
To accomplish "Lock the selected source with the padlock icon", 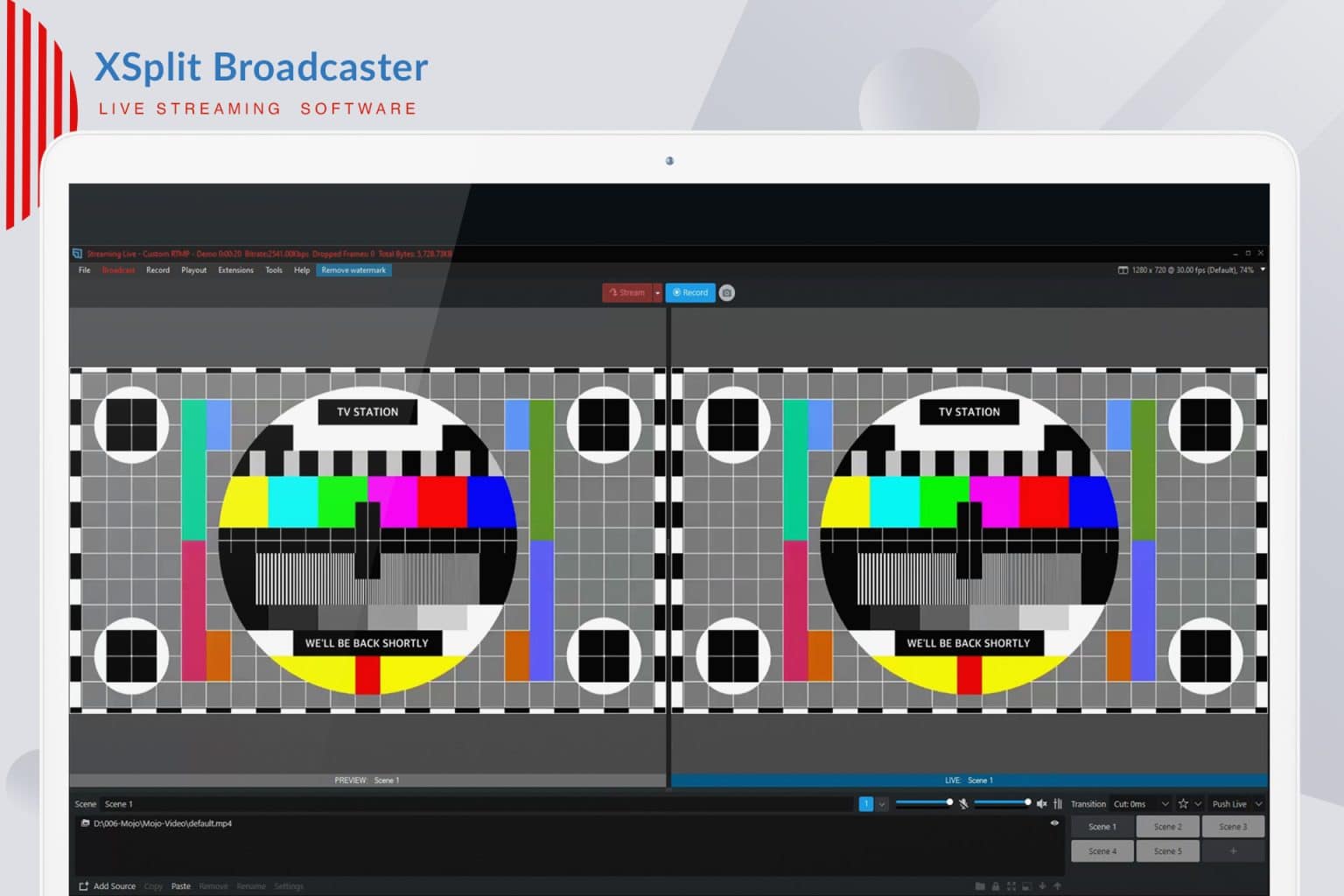I will coord(997,886).
